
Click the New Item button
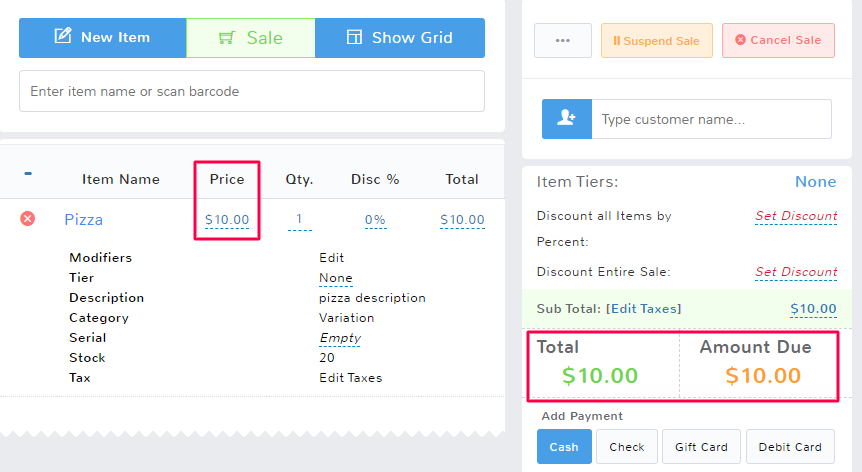(102, 38)
